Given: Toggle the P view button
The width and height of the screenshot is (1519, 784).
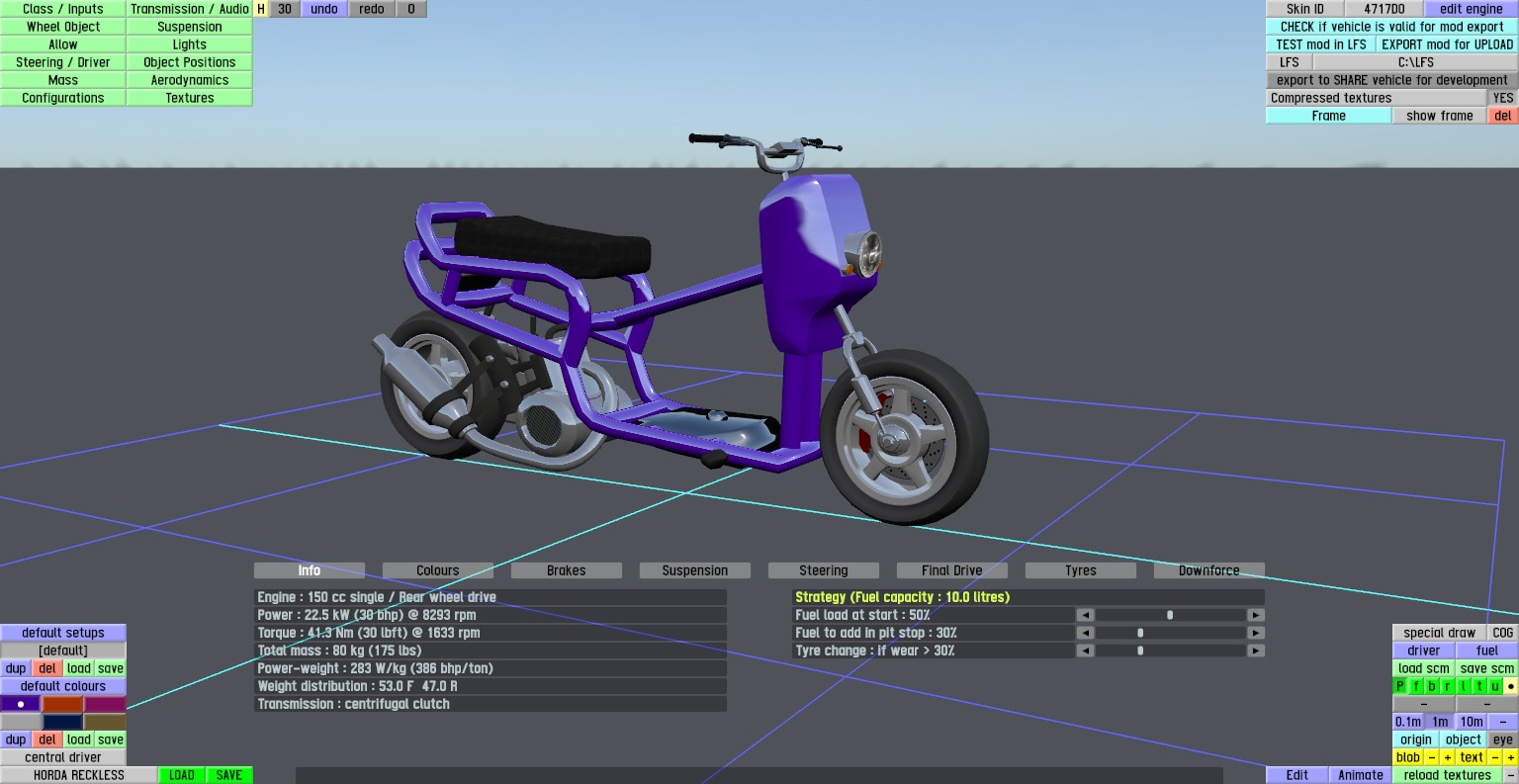Looking at the screenshot, I should [1400, 686].
